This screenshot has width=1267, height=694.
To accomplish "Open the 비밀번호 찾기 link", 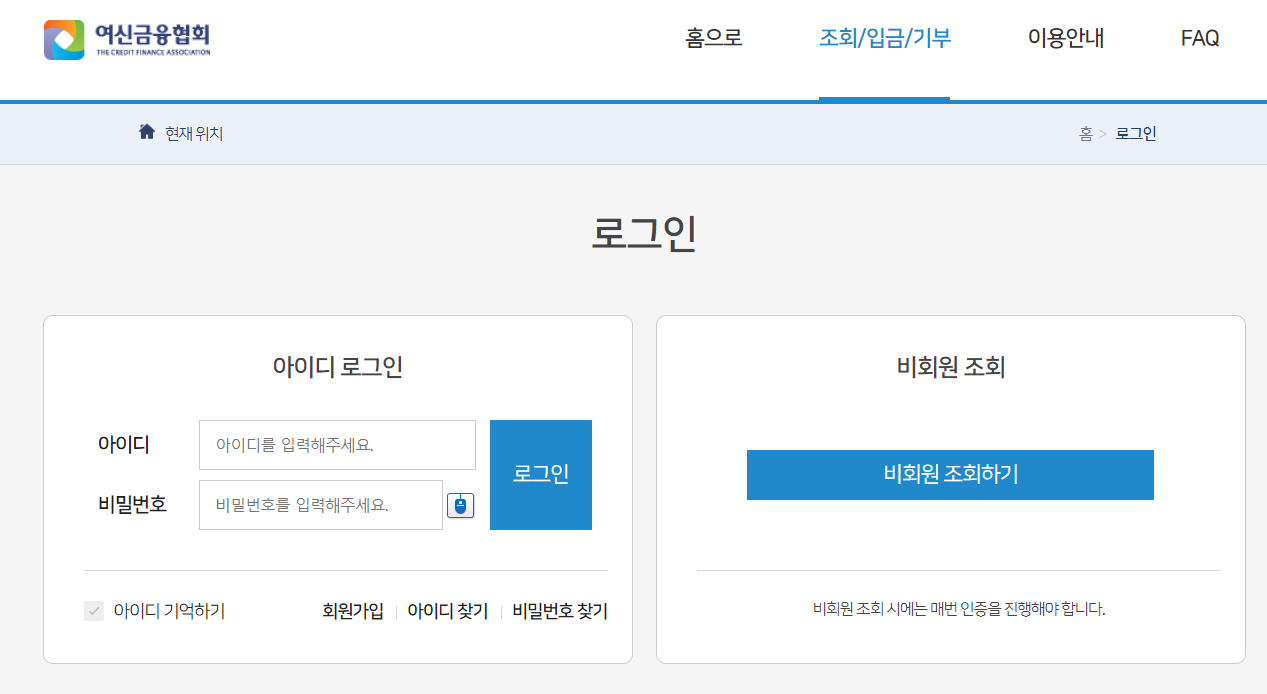I will tap(560, 611).
